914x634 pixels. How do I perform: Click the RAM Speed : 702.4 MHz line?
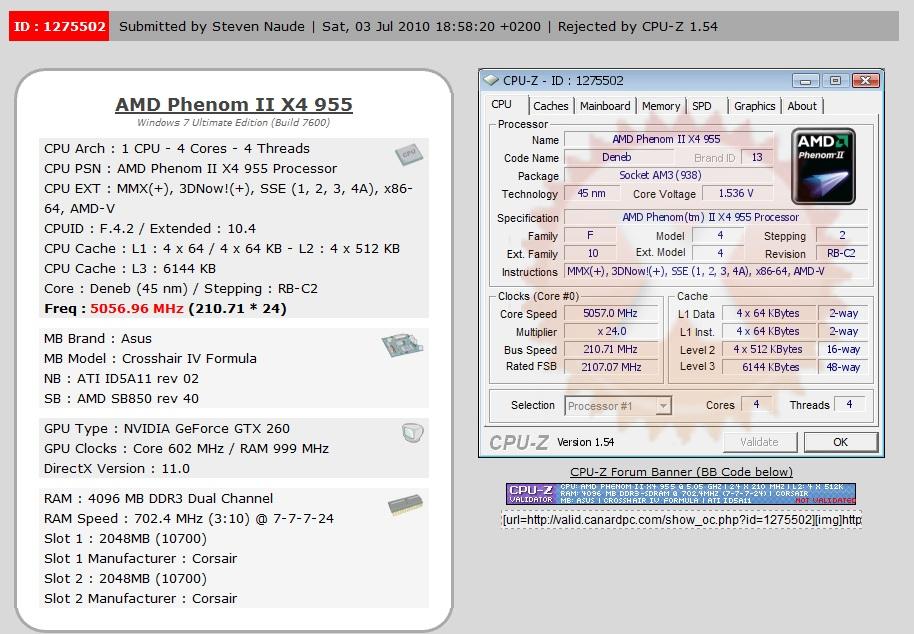coord(189,519)
